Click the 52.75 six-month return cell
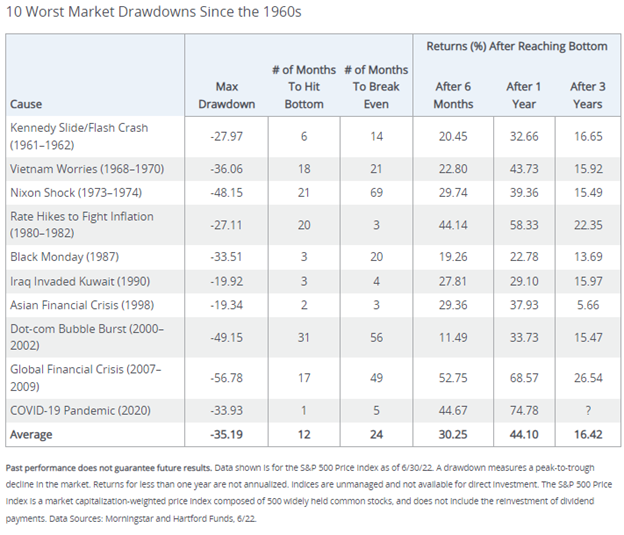624x535 pixels. [x=453, y=378]
